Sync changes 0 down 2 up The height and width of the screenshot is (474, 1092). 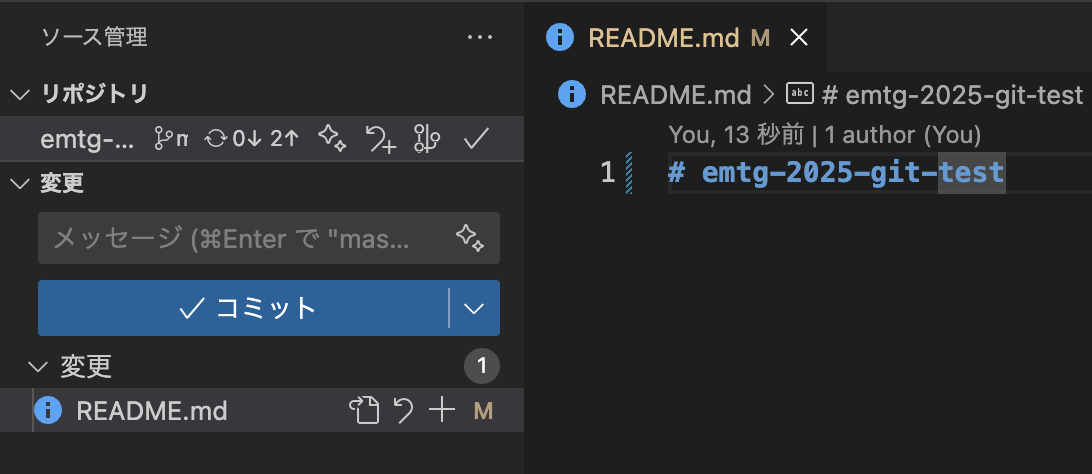click(x=251, y=139)
